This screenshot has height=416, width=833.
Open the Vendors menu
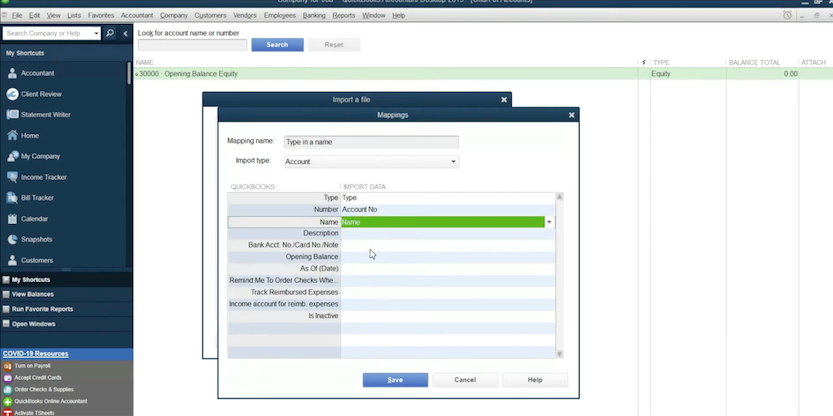coord(245,15)
